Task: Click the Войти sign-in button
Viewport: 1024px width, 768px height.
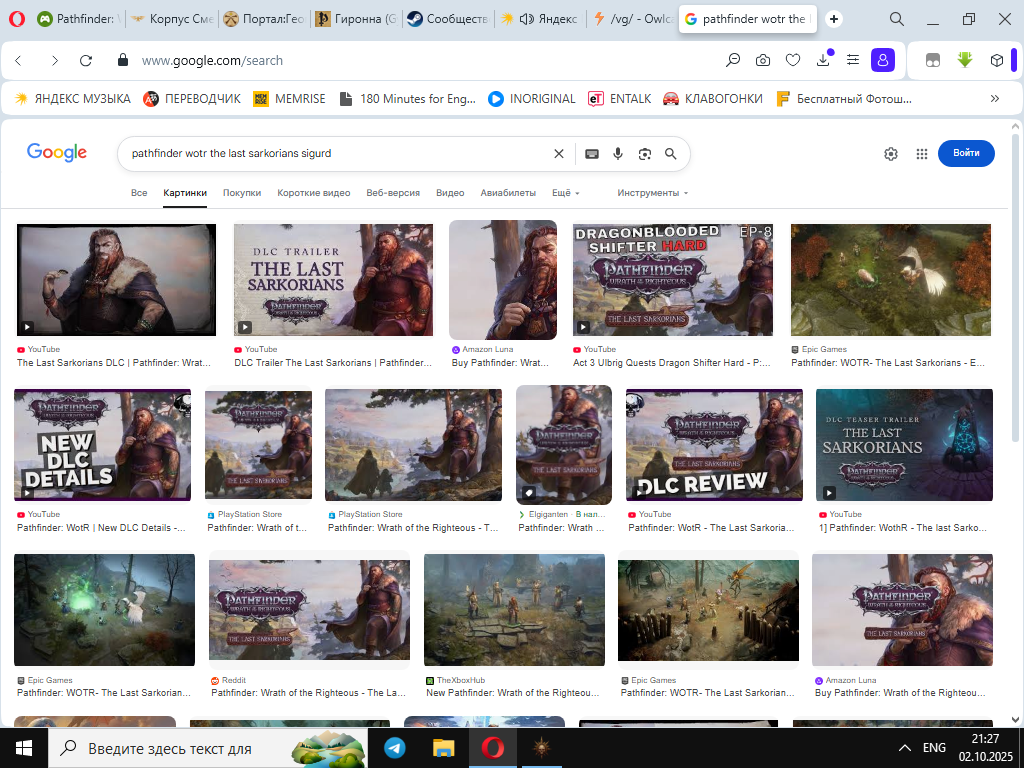Action: tap(966, 153)
